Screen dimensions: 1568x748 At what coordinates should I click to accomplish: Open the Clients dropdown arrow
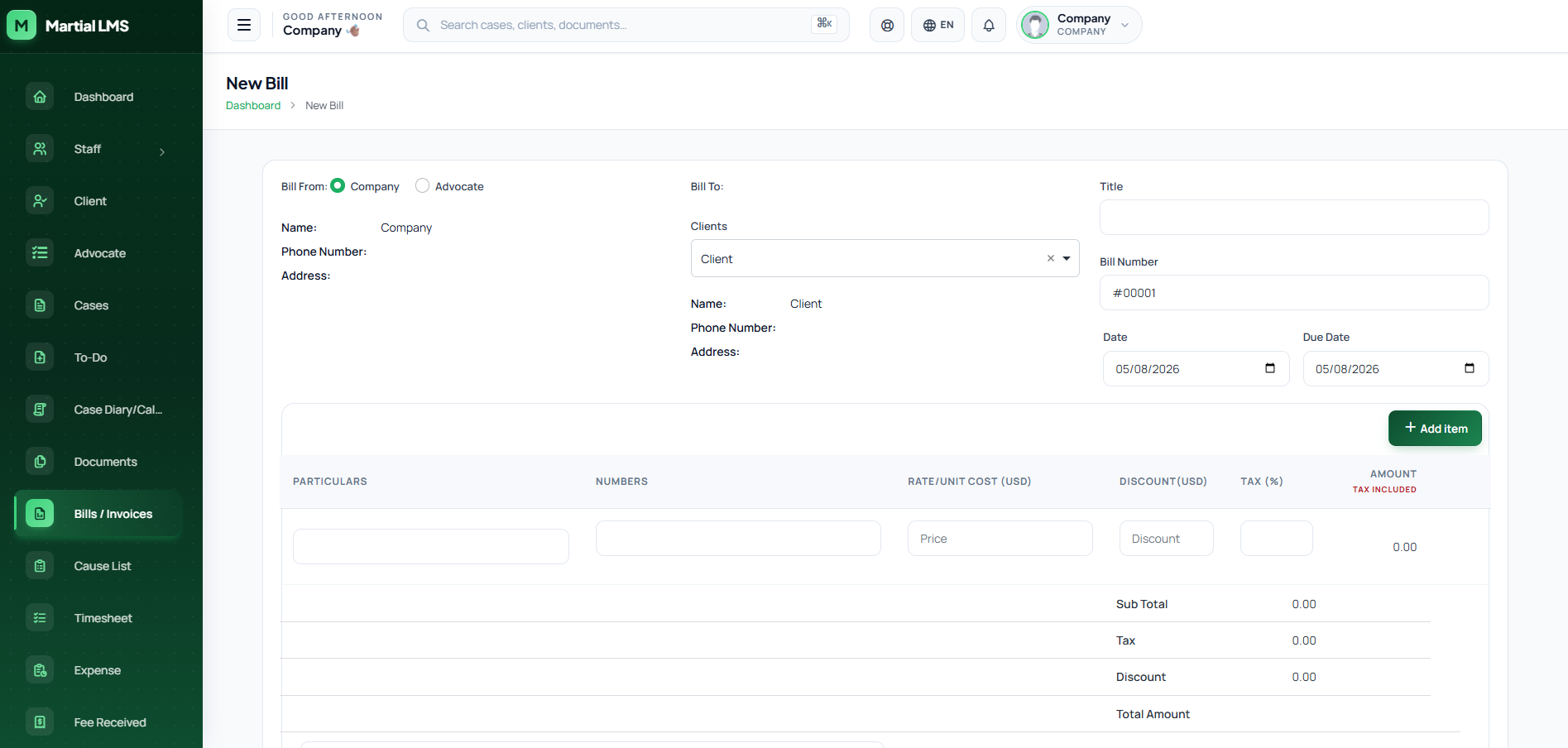coord(1067,258)
